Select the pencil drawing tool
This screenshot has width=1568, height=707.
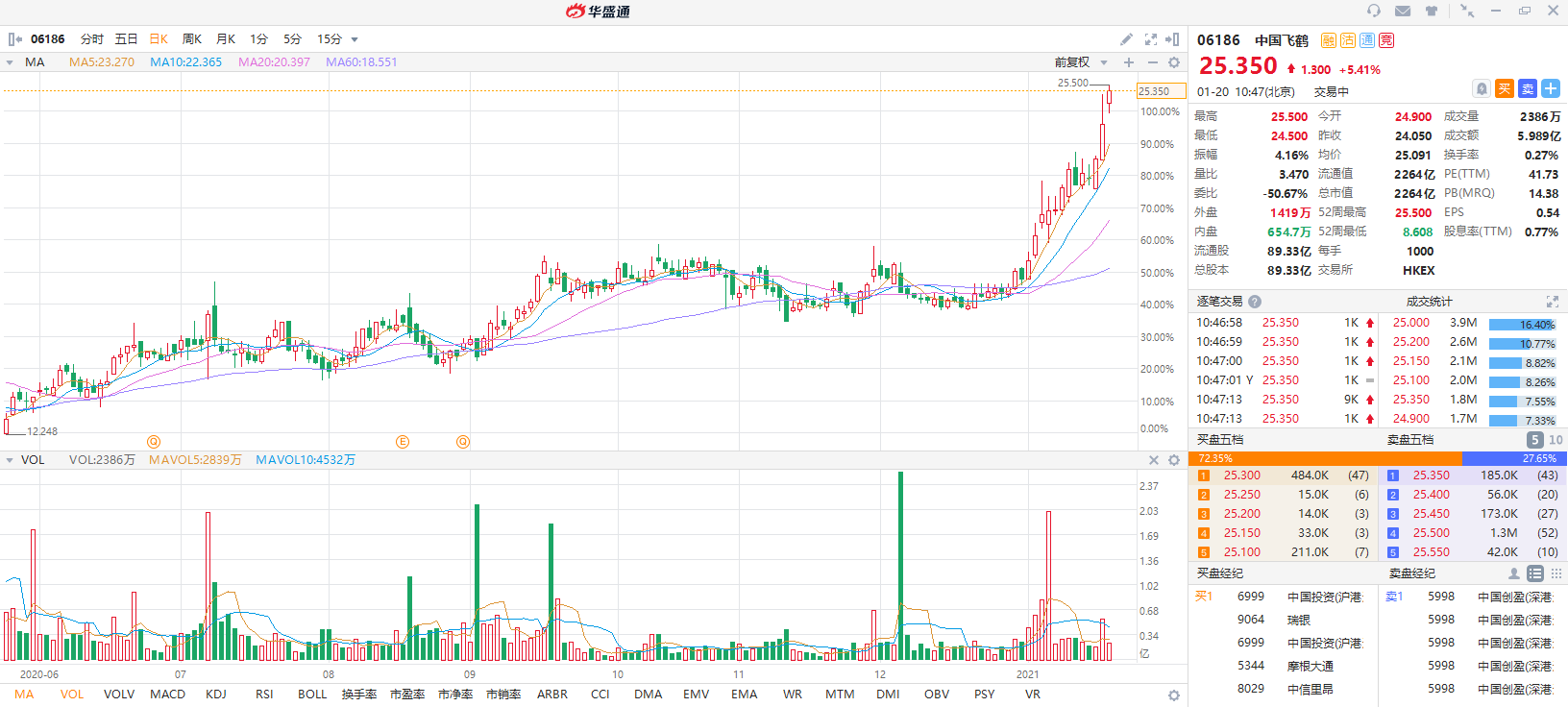click(x=1126, y=39)
